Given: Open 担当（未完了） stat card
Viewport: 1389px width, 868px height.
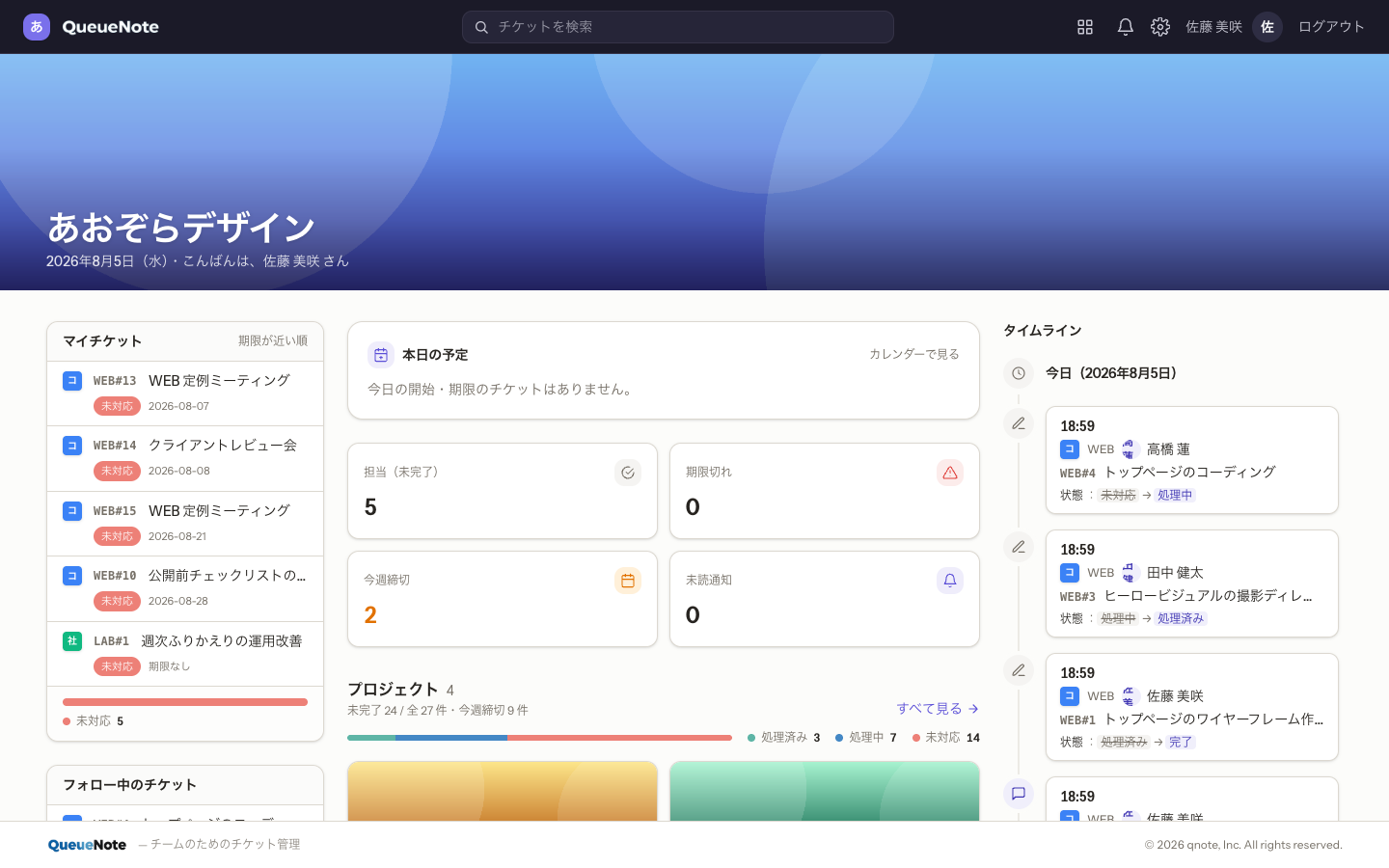Looking at the screenshot, I should click(503, 491).
